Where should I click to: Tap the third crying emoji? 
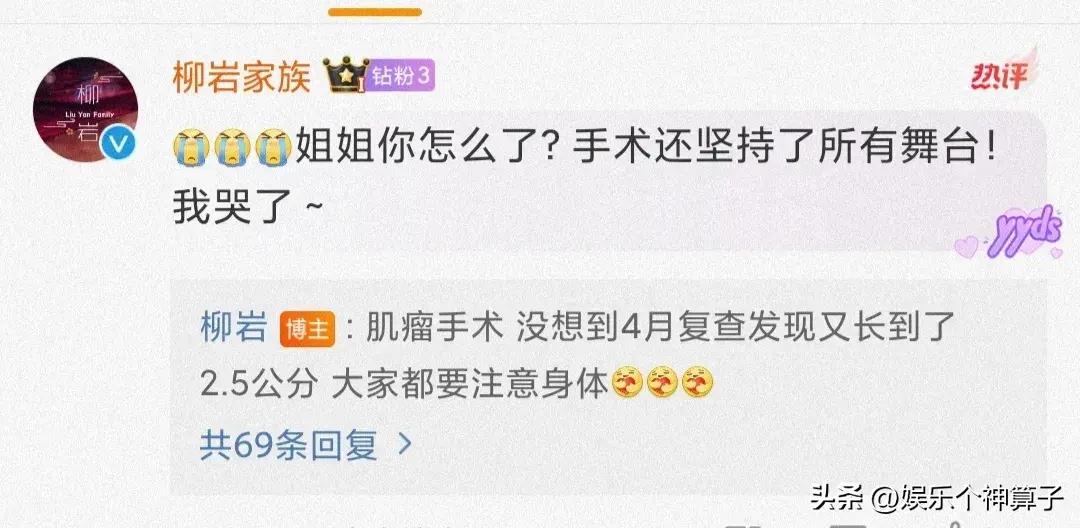273,147
